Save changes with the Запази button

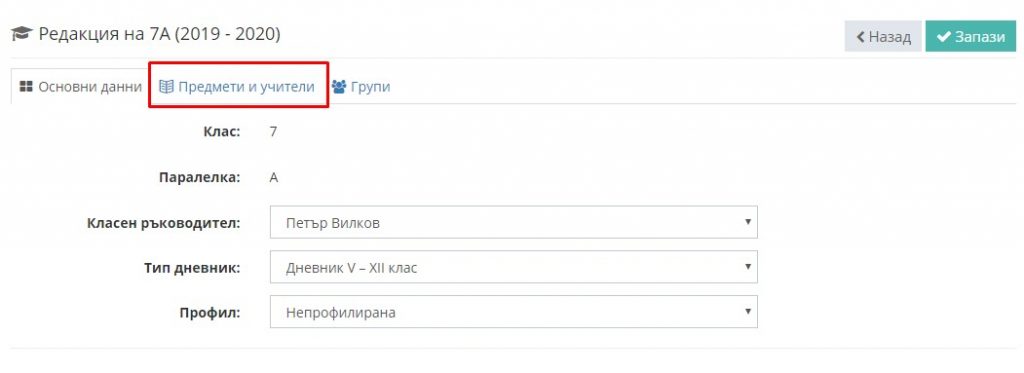tap(970, 37)
